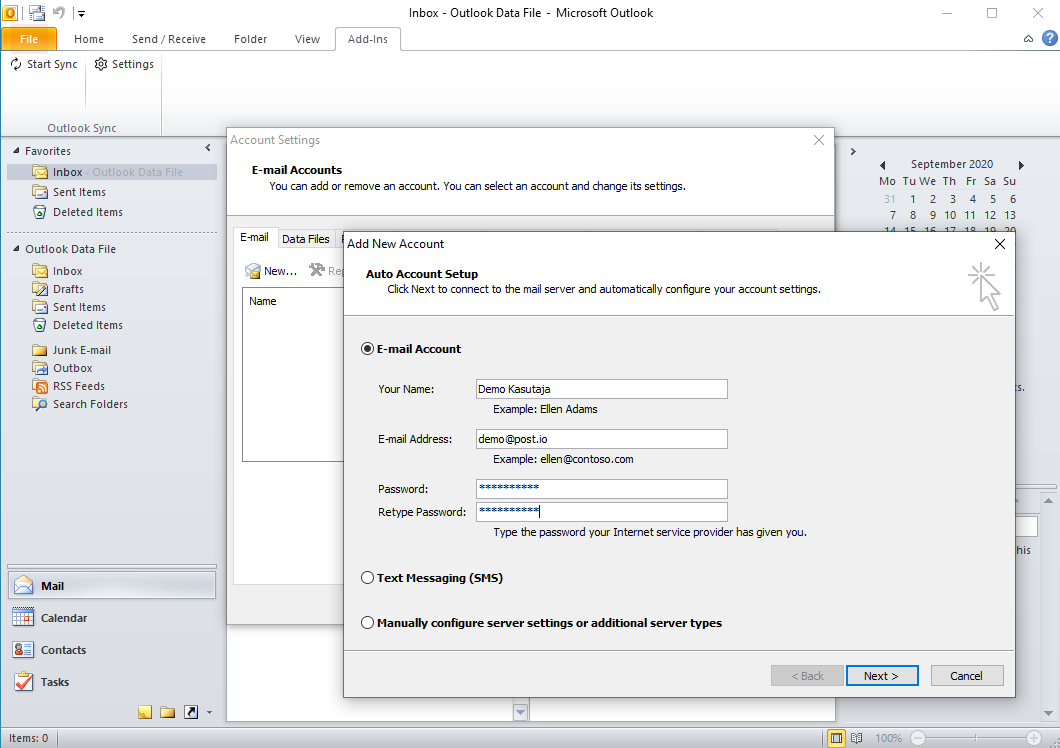Select Manually configure server settings option
This screenshot has width=1060, height=748.
(x=367, y=623)
